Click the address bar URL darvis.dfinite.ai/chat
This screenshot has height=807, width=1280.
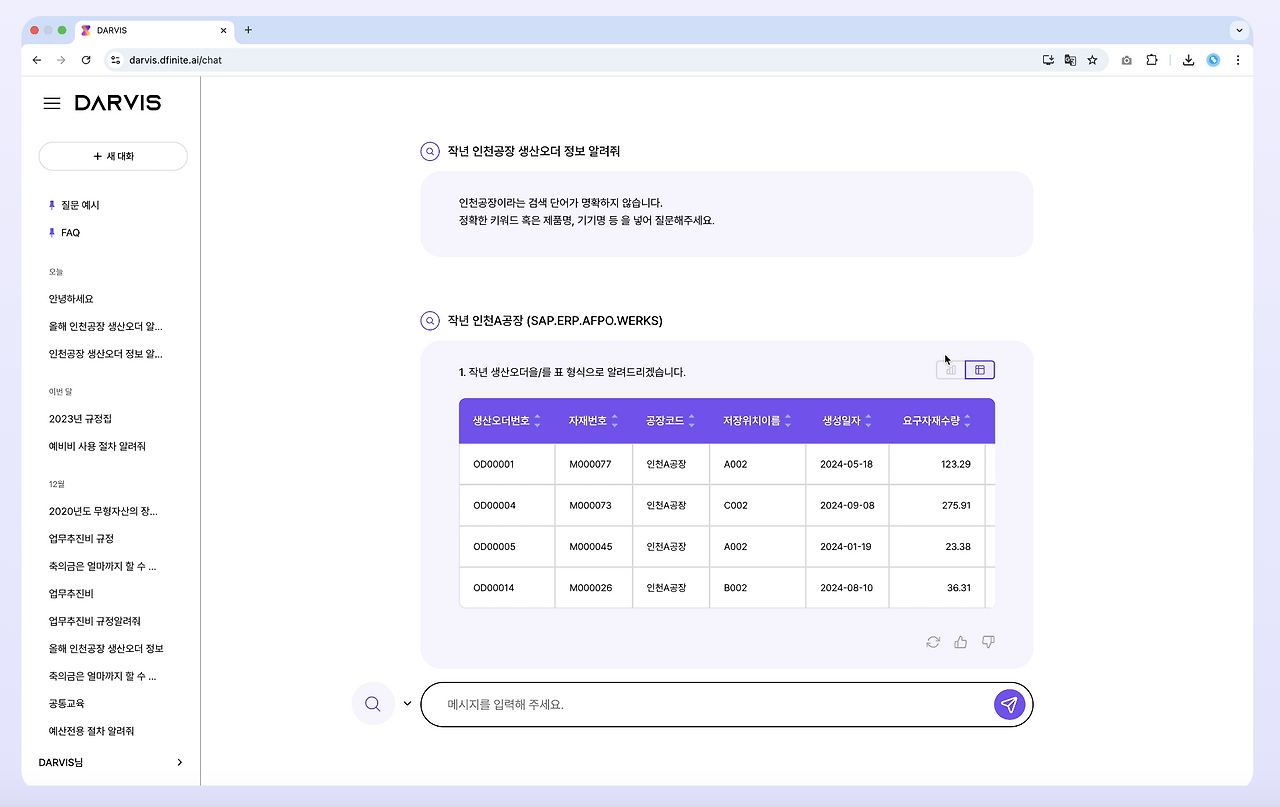[x=175, y=60]
